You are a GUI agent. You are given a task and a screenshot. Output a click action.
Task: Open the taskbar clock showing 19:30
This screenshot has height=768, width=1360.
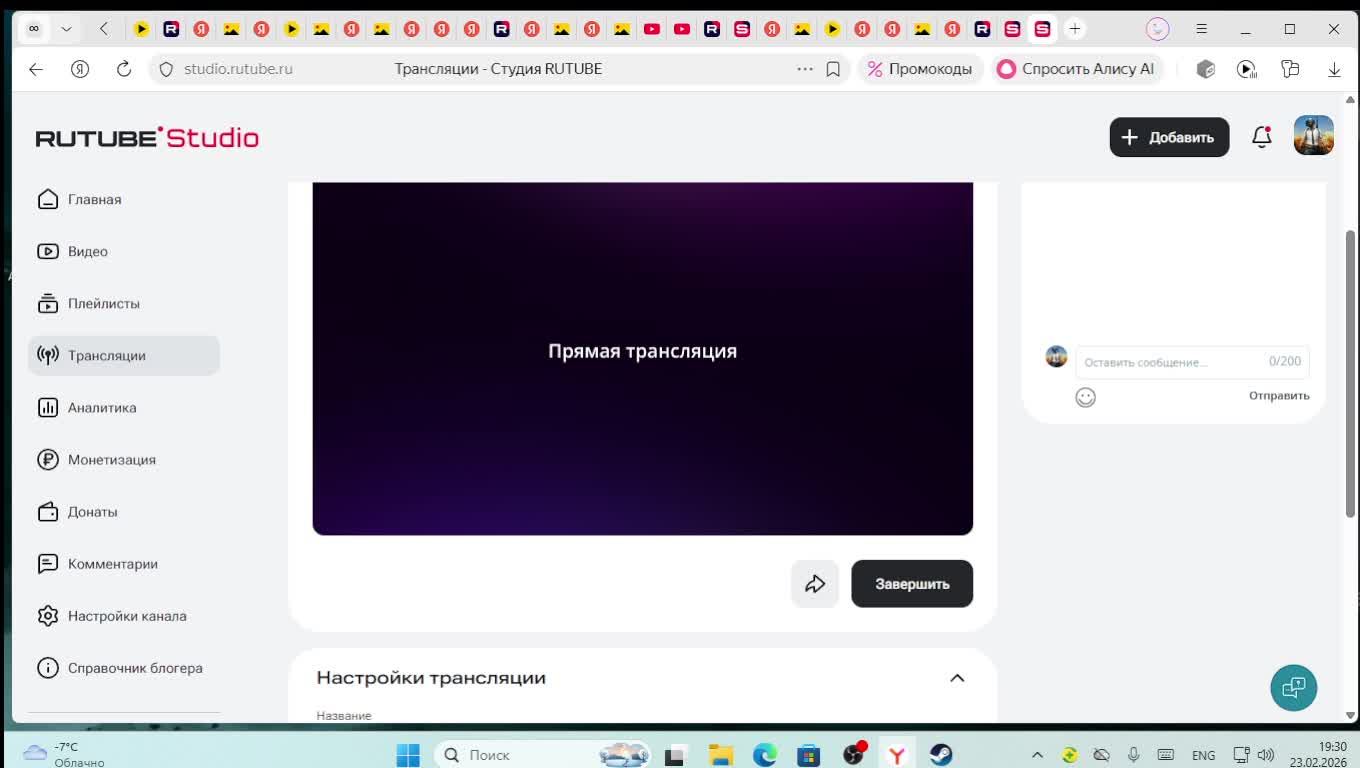[1318, 755]
